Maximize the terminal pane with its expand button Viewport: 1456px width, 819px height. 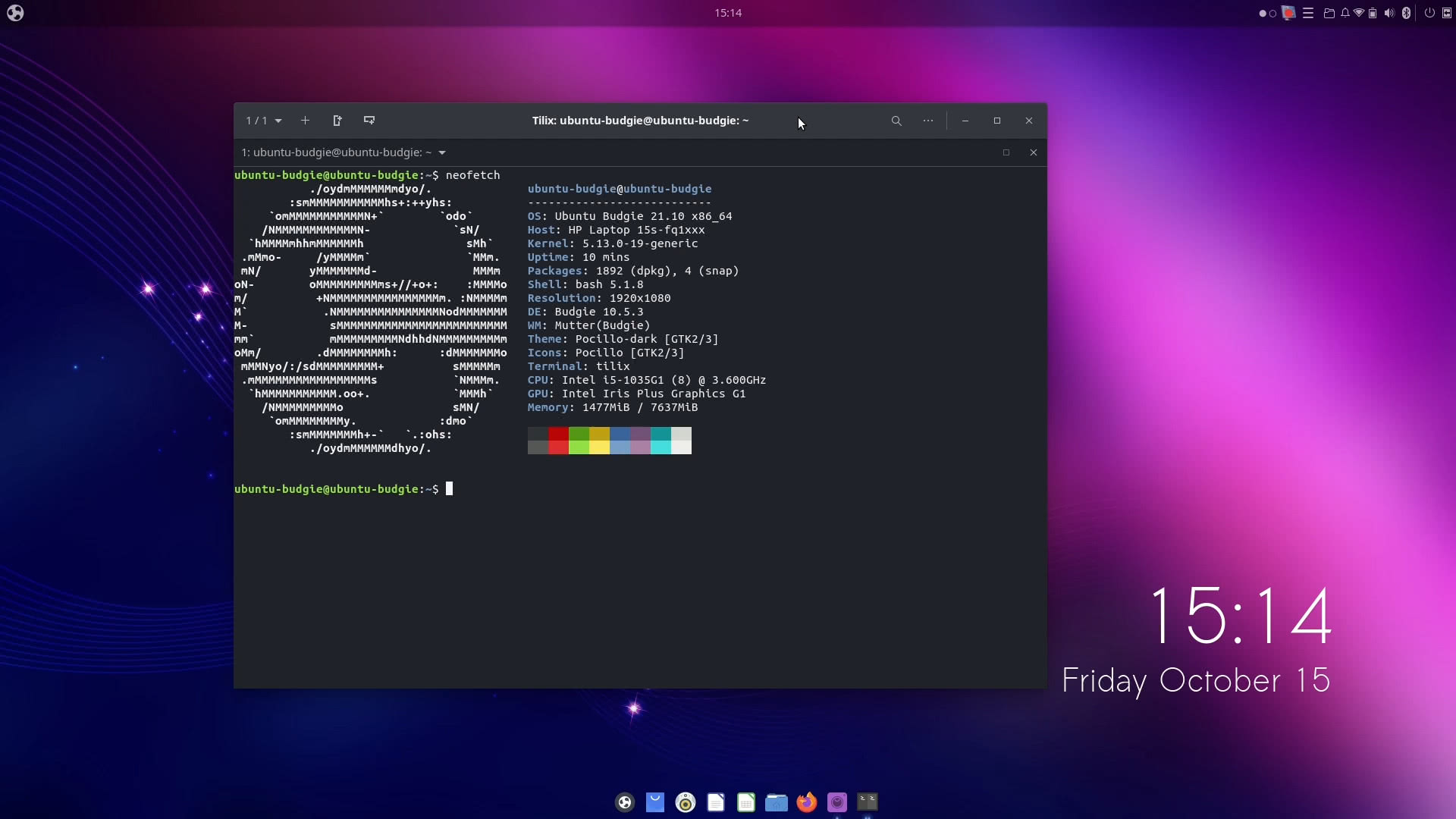[1006, 152]
